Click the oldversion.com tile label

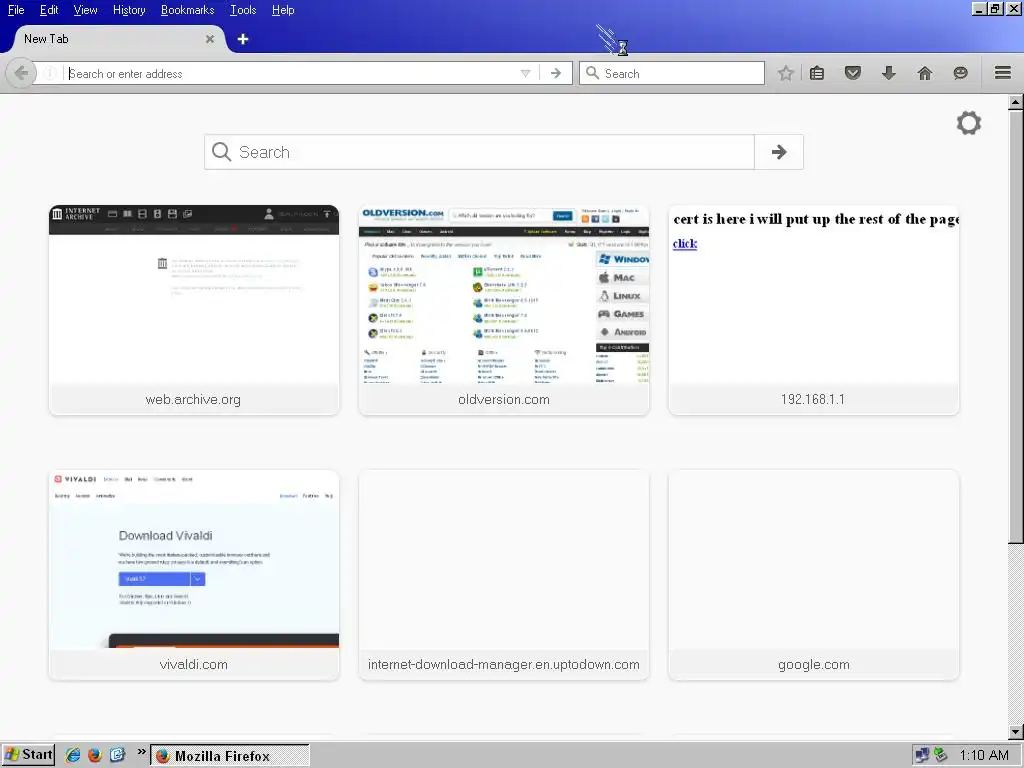504,399
